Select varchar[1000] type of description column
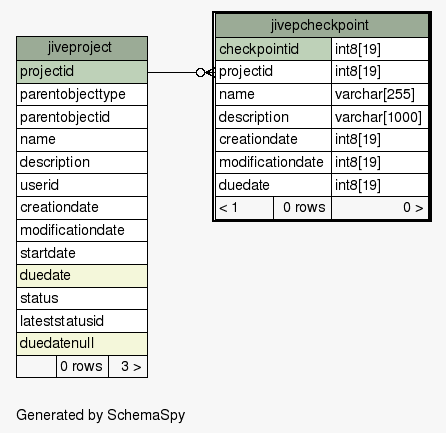The image size is (446, 433). coord(380,117)
